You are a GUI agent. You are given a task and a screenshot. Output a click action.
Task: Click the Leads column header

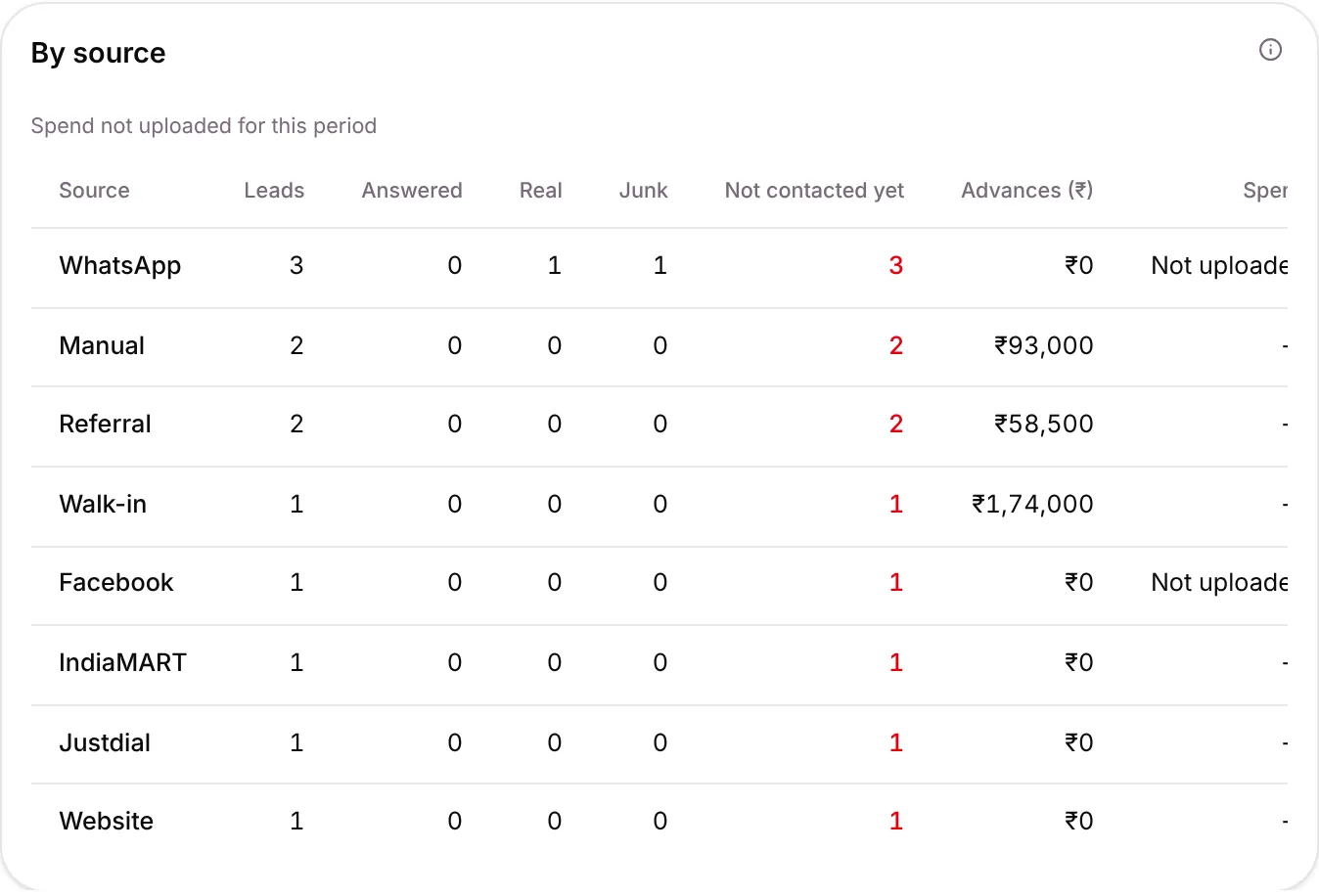click(x=274, y=191)
